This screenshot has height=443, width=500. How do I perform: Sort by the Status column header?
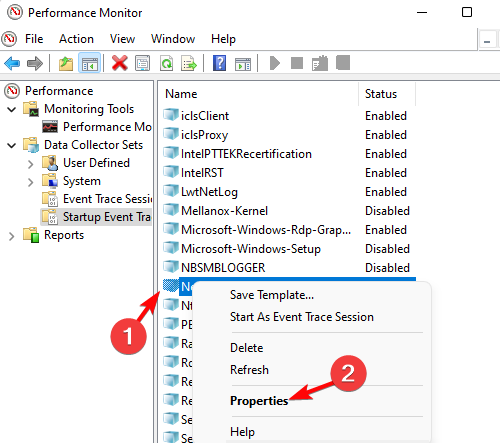(381, 94)
